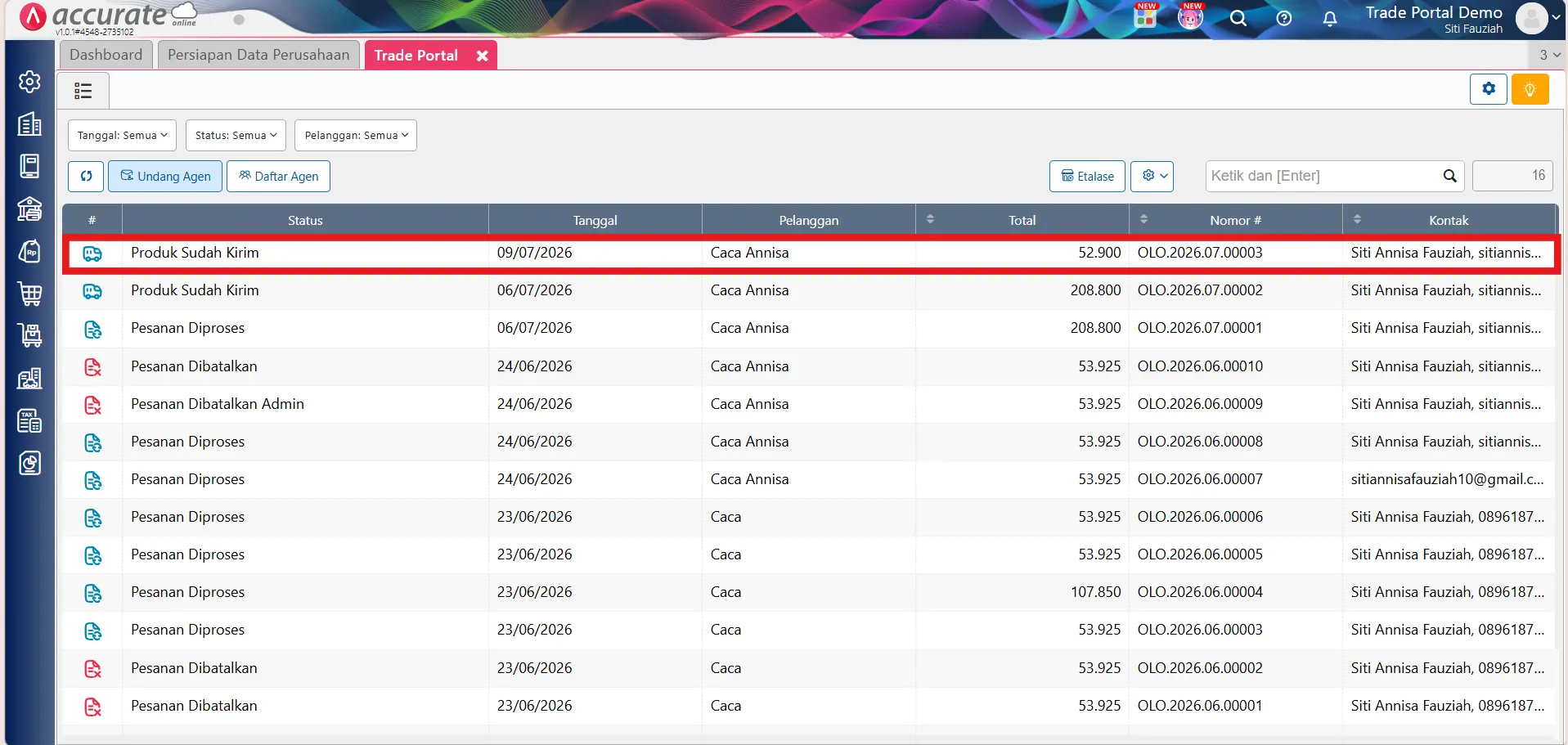This screenshot has width=1568, height=745.
Task: Click the orange lightbulb tips button
Action: tap(1530, 88)
